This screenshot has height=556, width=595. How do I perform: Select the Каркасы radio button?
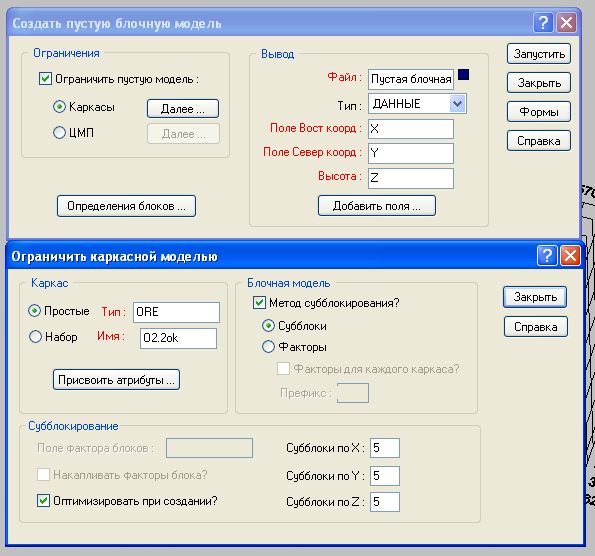[60, 107]
